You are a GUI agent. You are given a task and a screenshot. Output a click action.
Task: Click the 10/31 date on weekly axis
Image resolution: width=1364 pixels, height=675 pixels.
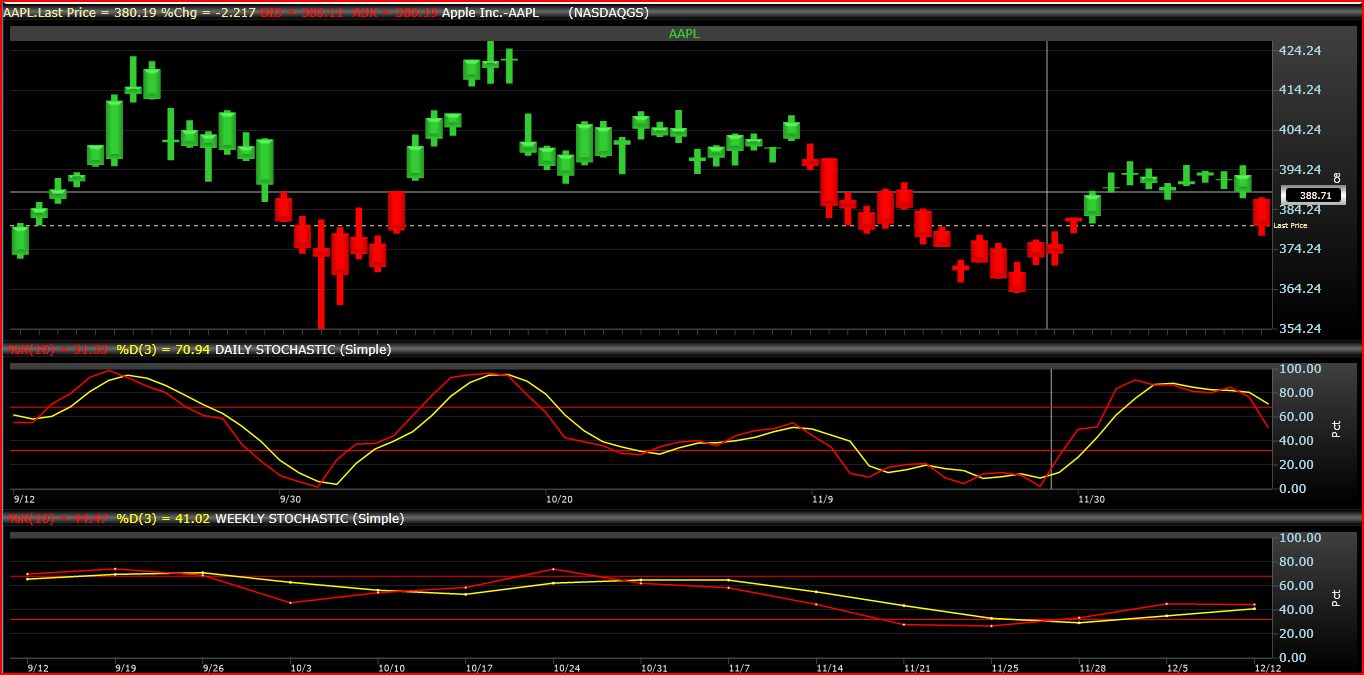tap(653, 668)
